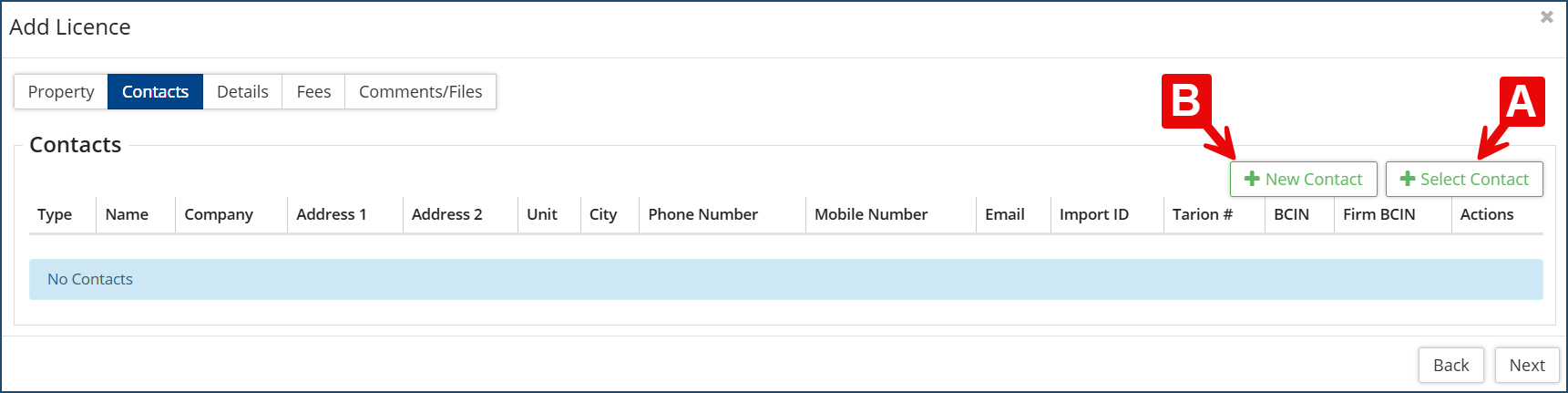The width and height of the screenshot is (1568, 393).
Task: Go to the Fees tab
Action: click(313, 92)
